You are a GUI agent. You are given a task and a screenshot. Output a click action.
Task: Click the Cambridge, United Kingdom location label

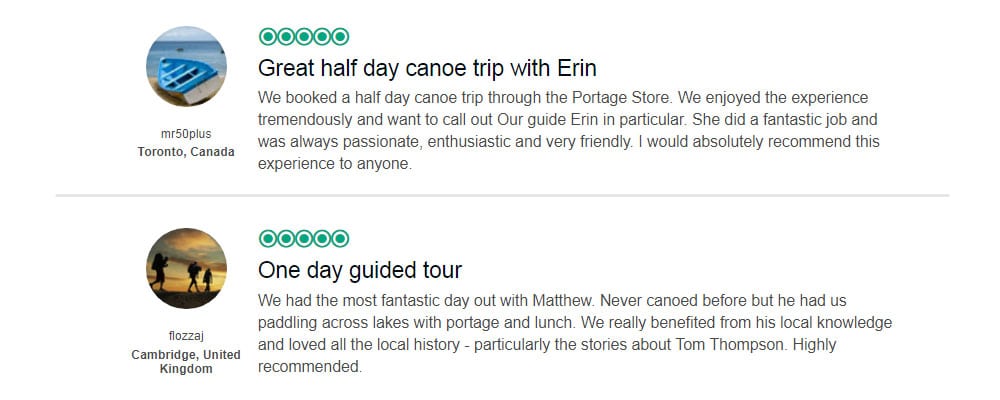click(x=186, y=361)
